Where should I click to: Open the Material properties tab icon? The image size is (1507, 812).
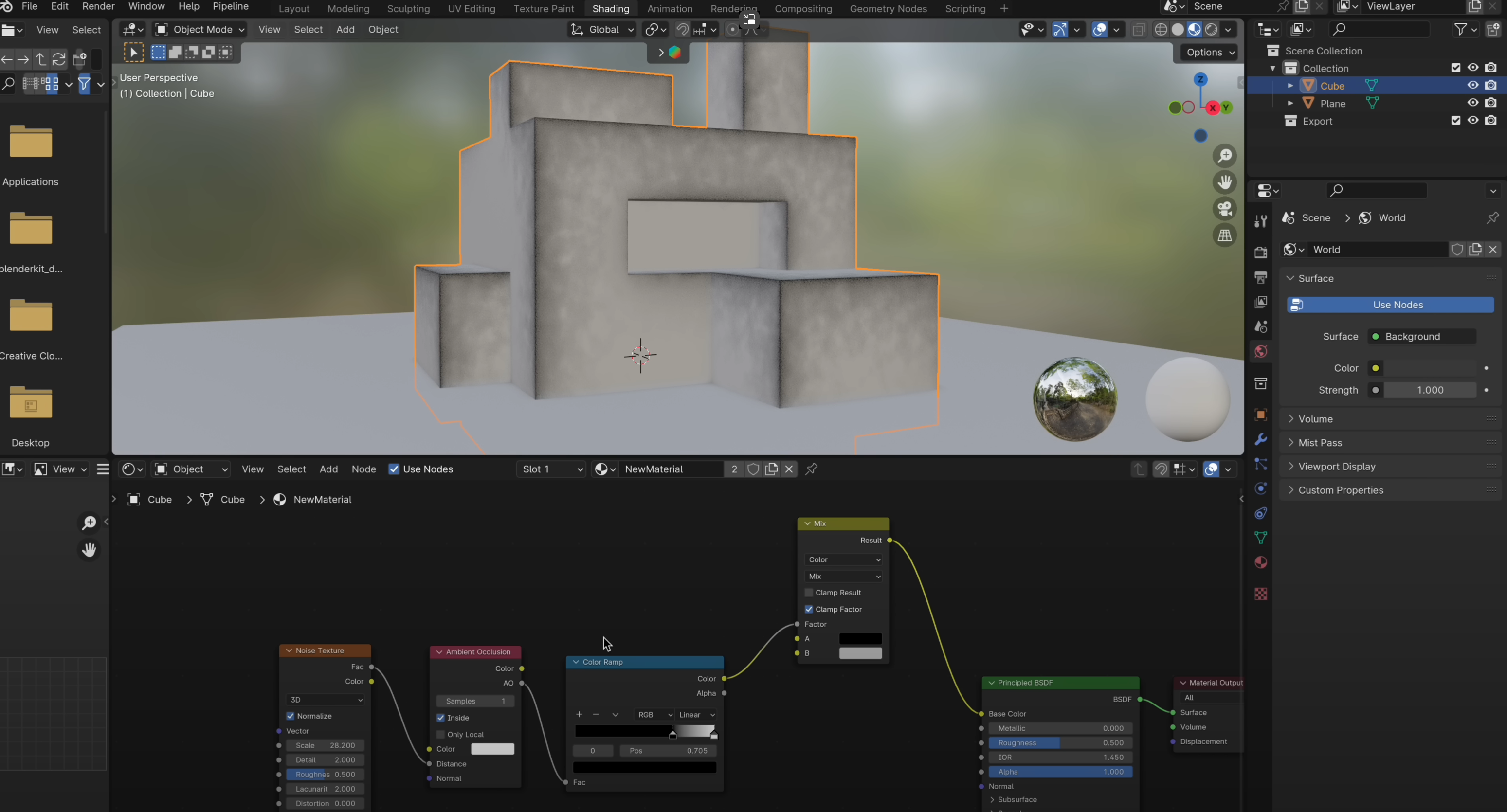click(x=1261, y=562)
